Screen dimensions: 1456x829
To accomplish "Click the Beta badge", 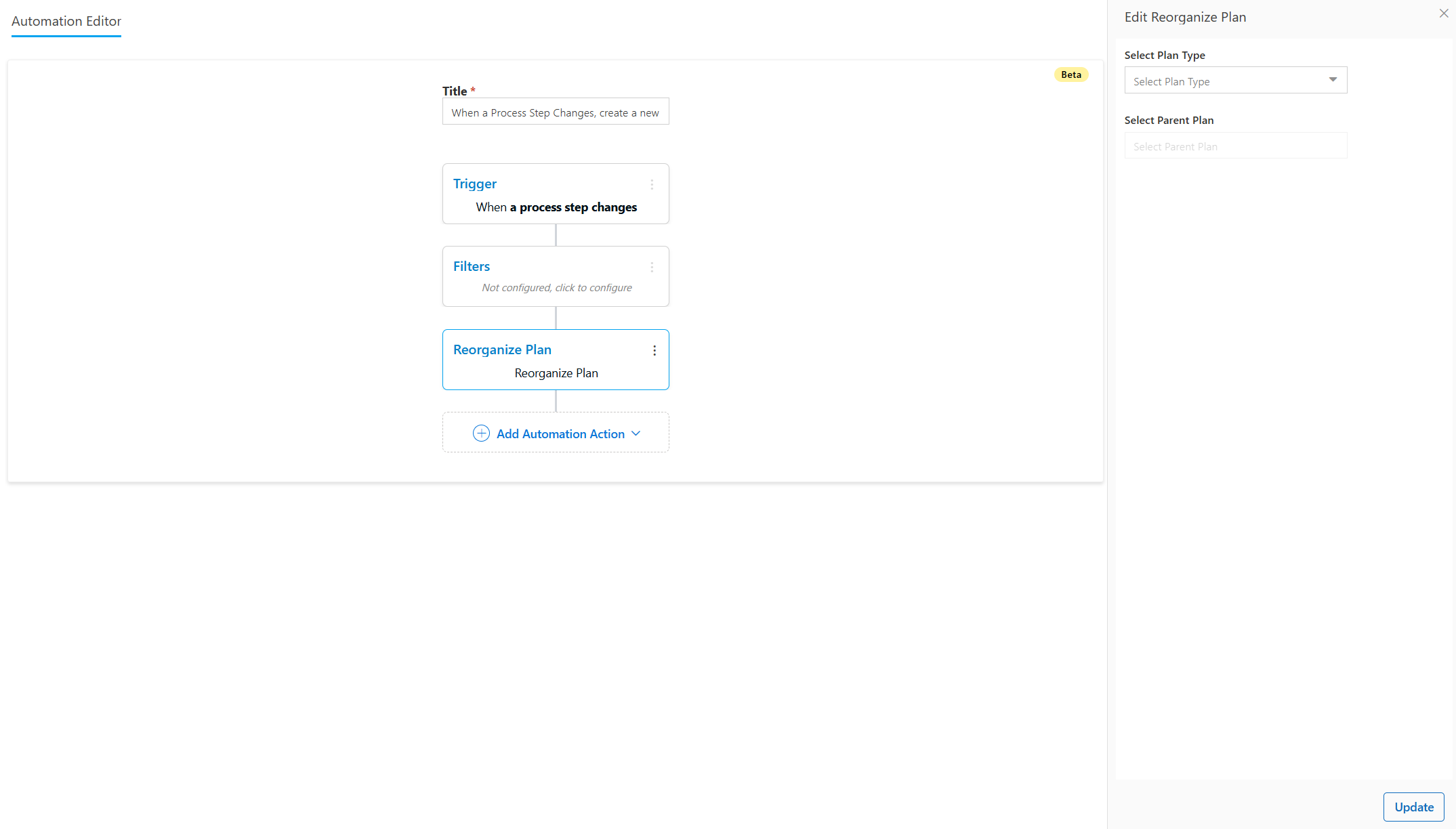I will coord(1070,75).
